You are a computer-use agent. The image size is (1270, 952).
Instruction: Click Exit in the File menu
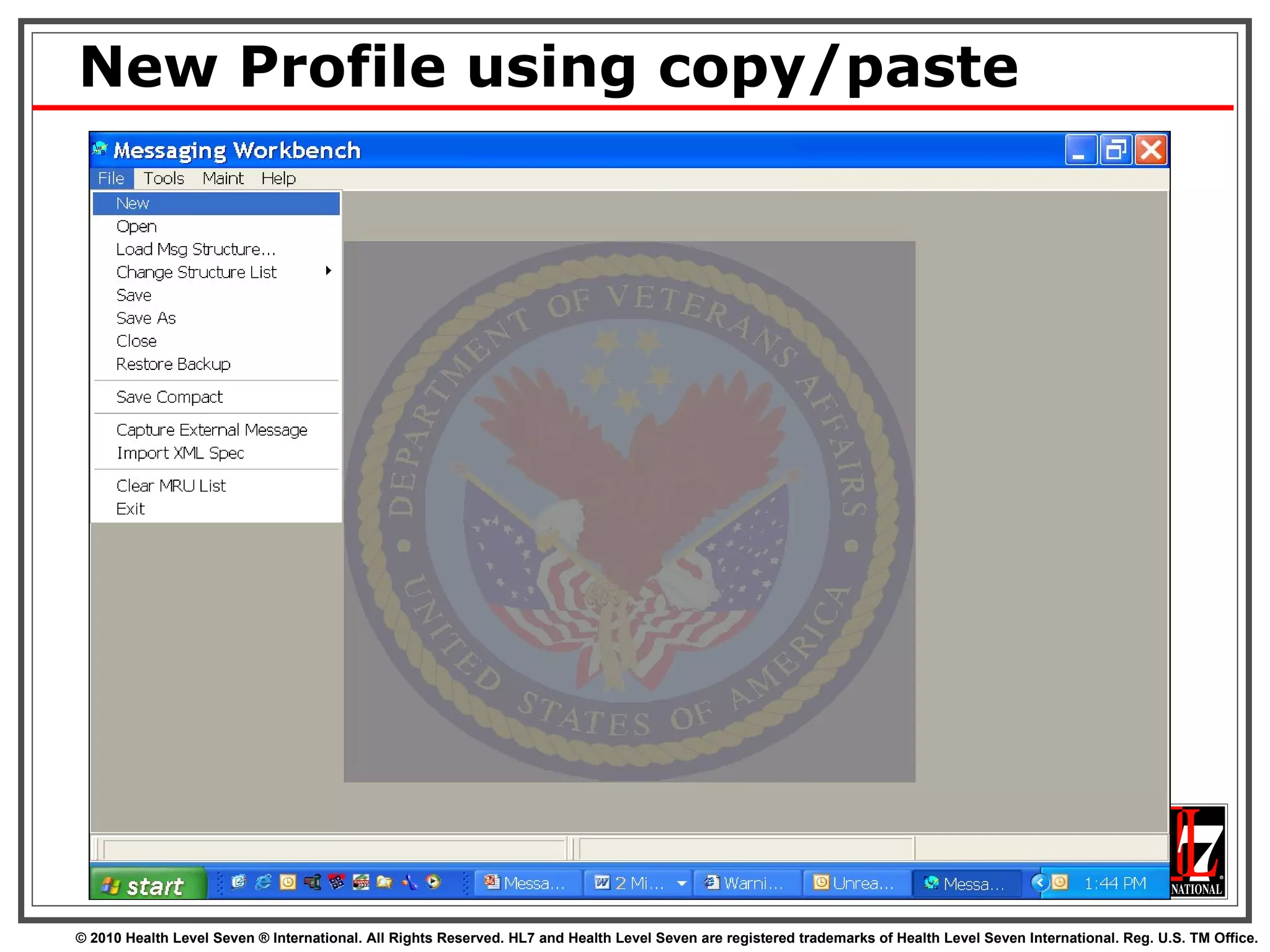216,509
